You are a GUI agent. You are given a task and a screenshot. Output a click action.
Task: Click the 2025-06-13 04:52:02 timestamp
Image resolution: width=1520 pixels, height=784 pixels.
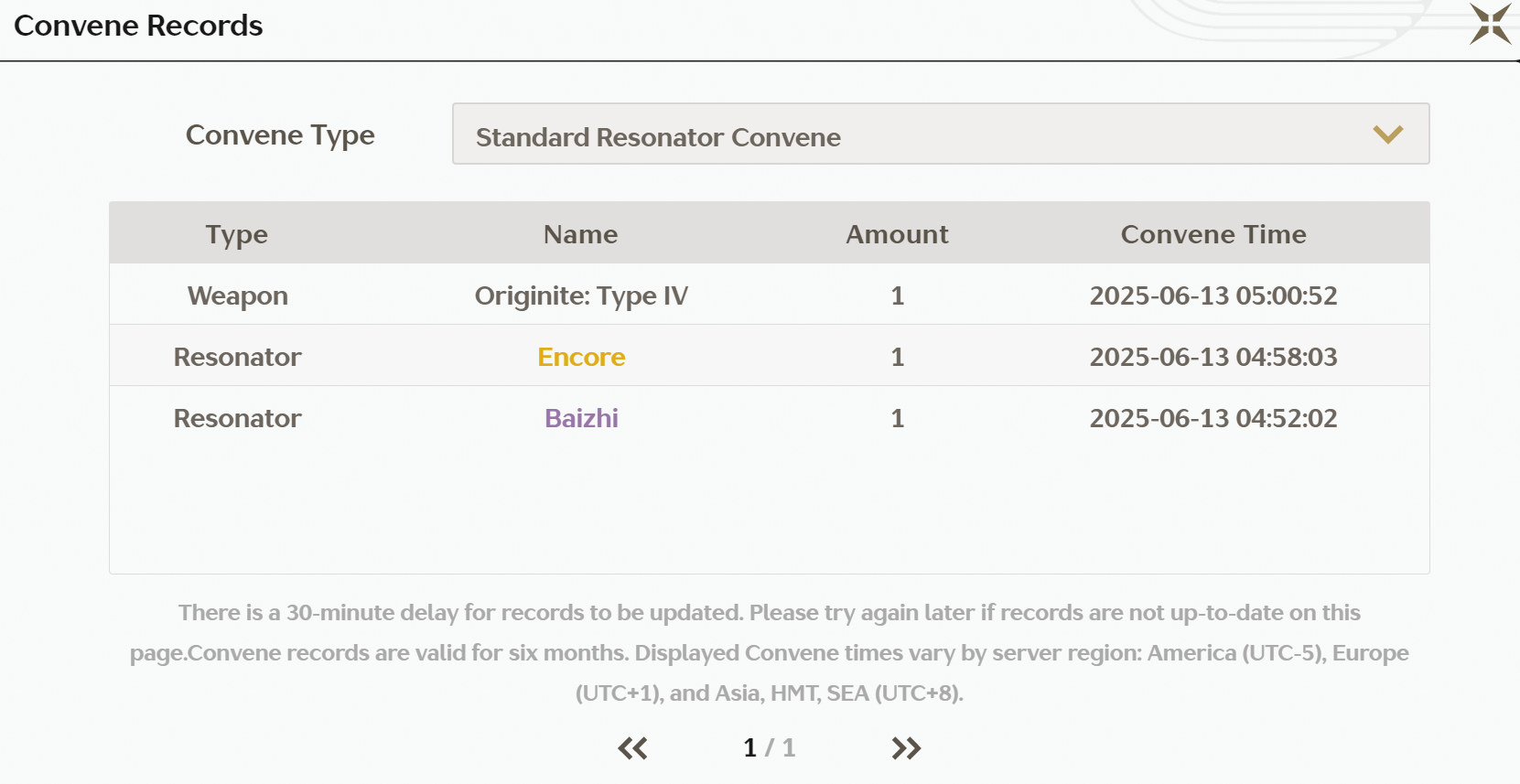(1213, 418)
